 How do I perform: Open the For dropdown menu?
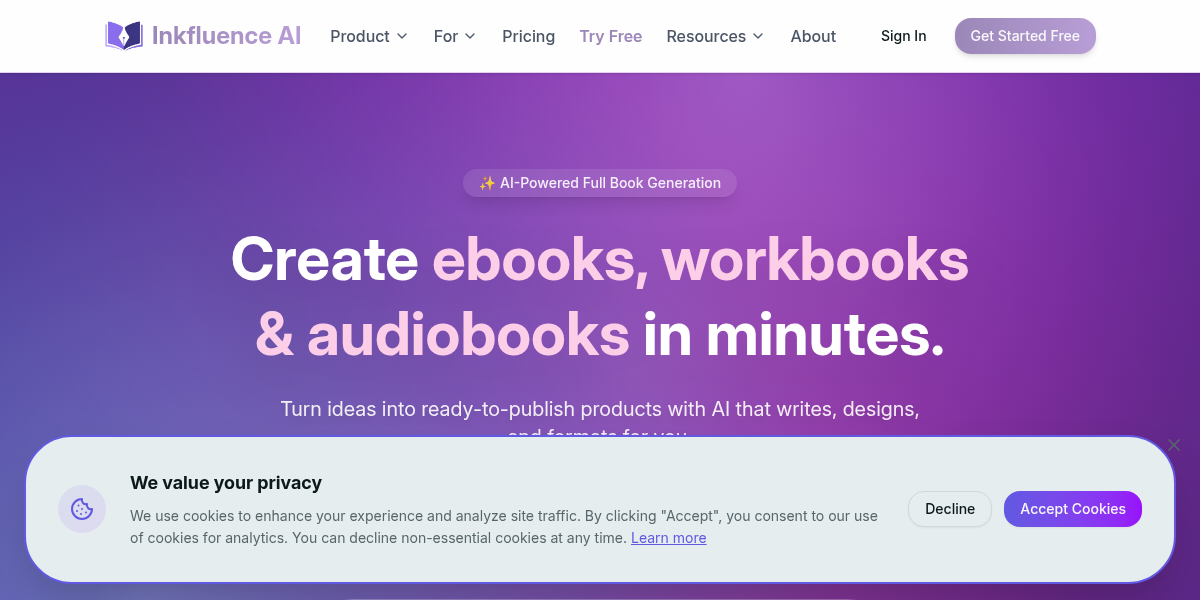coord(446,36)
